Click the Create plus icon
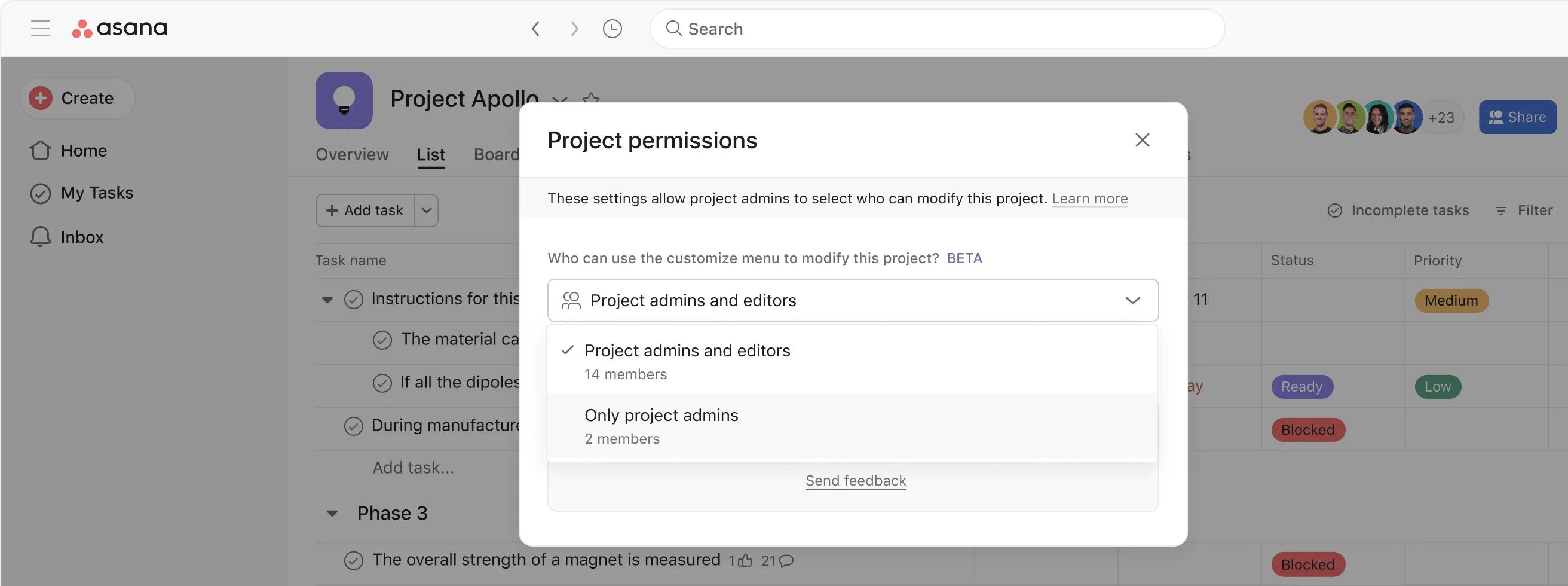 pos(39,97)
